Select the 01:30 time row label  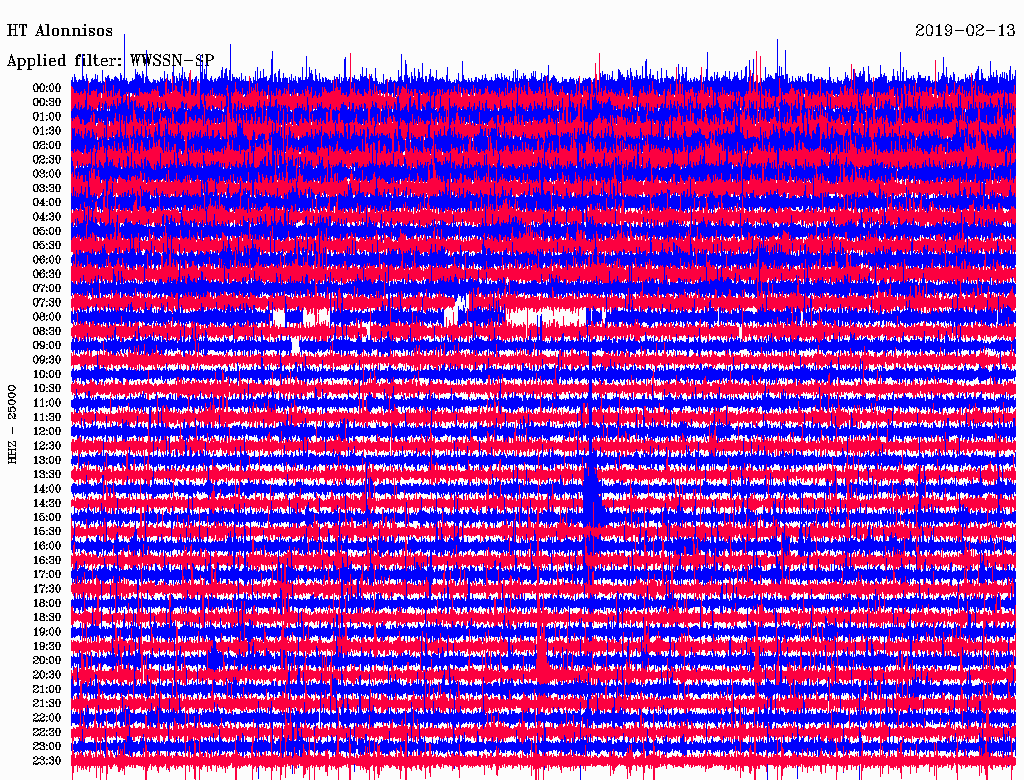(47, 131)
